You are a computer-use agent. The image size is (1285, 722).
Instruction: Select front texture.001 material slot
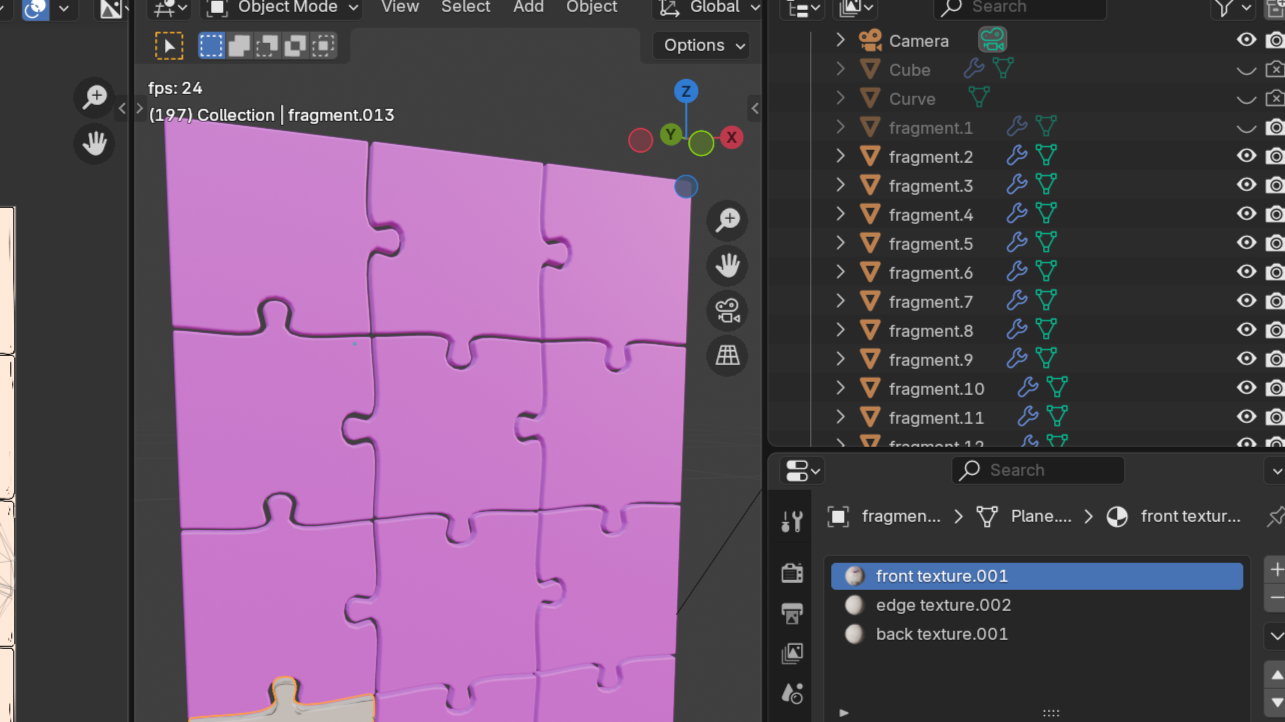click(1037, 576)
